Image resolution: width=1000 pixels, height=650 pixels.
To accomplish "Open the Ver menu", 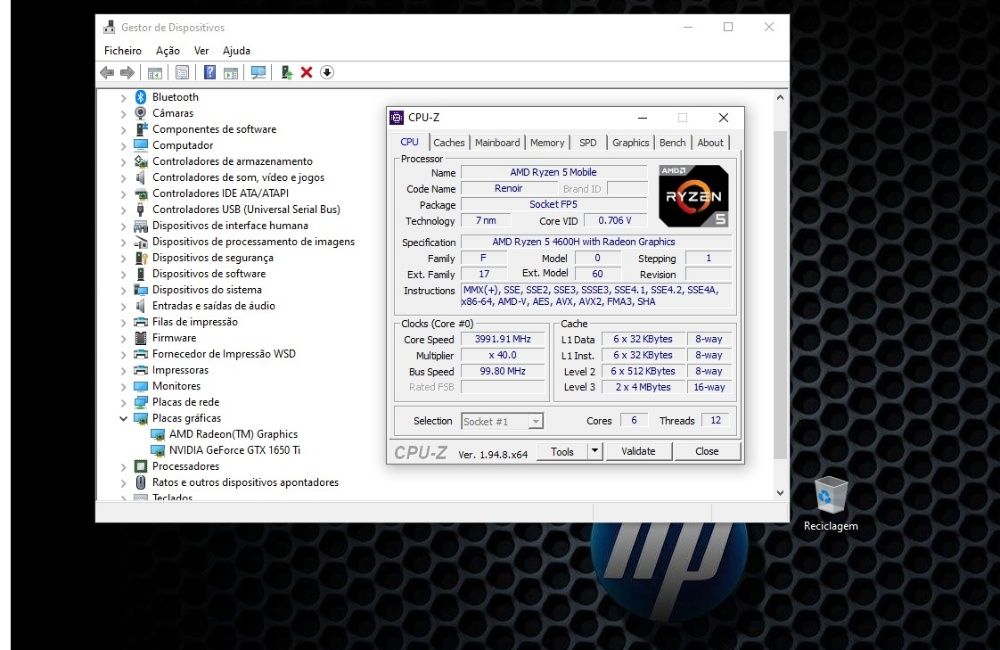I will (x=202, y=50).
